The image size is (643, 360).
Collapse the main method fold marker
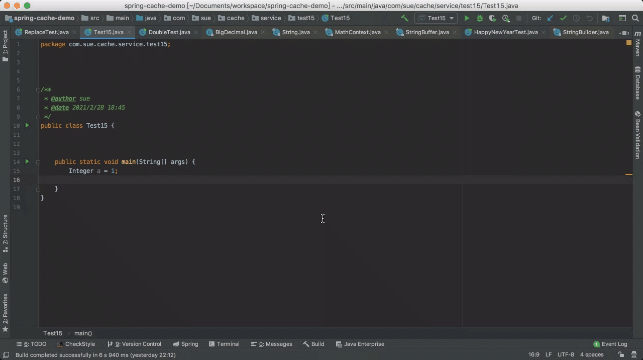point(38,162)
